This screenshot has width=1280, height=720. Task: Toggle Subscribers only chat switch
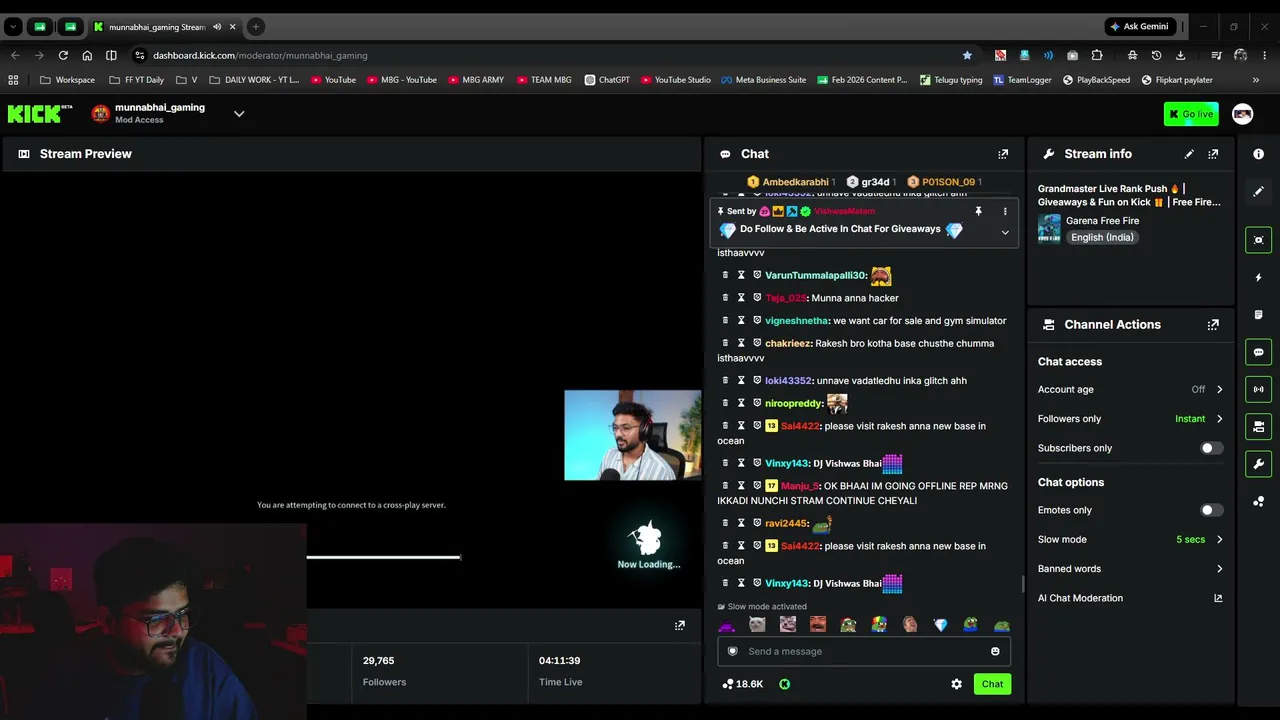1211,448
